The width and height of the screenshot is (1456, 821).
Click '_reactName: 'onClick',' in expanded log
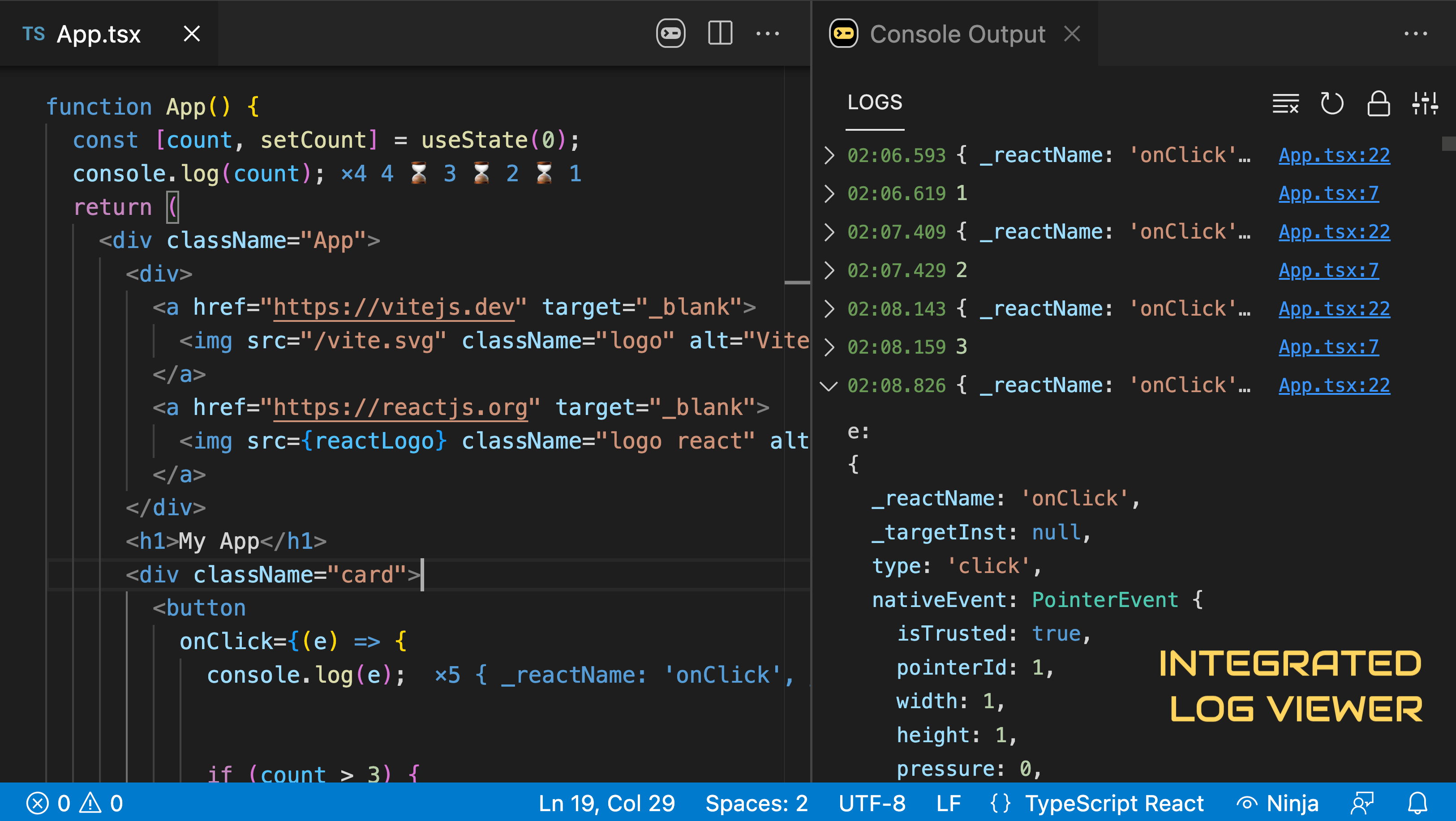pos(1005,499)
